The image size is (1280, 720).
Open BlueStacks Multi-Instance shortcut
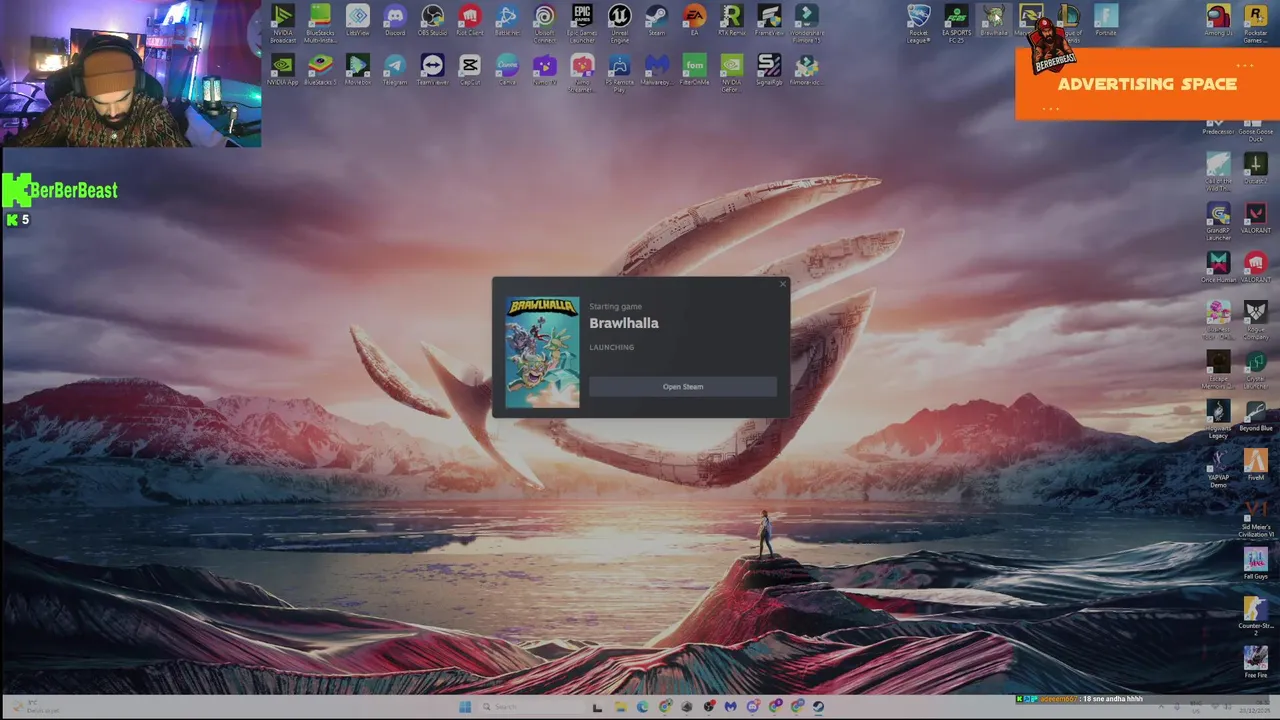(x=320, y=22)
